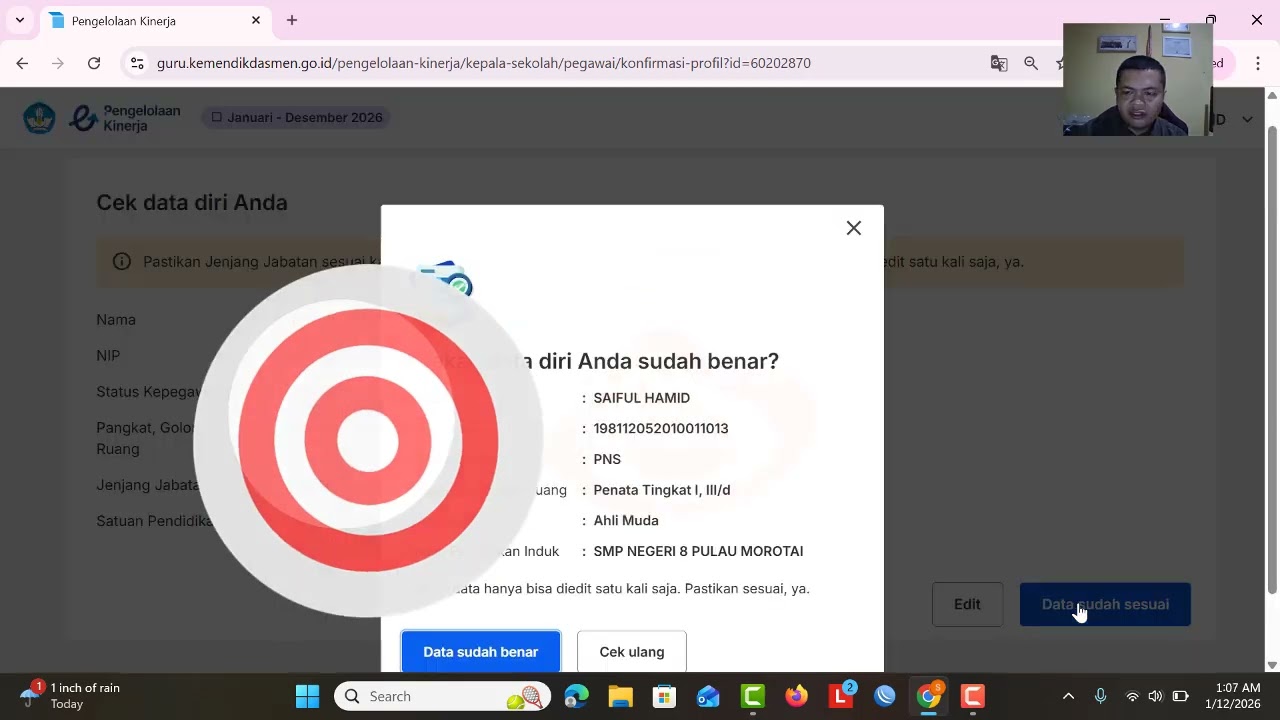Click the NIP value 198112052010011013
This screenshot has width=1280, height=720.
(x=661, y=428)
